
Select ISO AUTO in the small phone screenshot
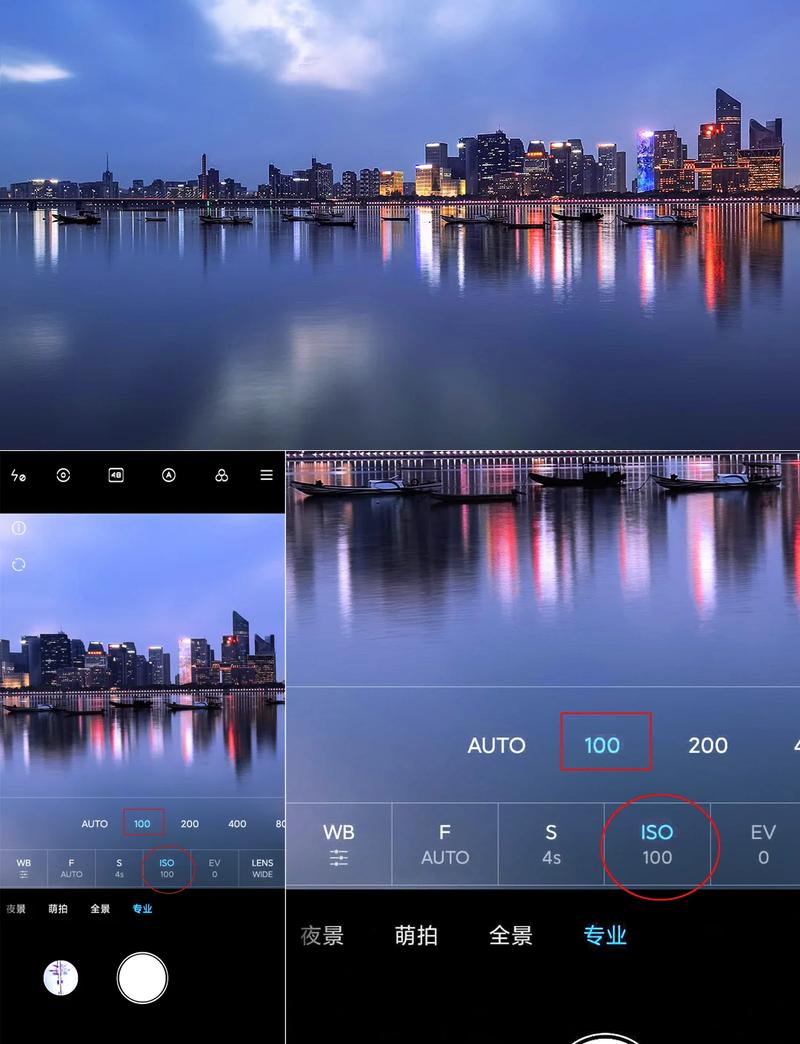95,824
